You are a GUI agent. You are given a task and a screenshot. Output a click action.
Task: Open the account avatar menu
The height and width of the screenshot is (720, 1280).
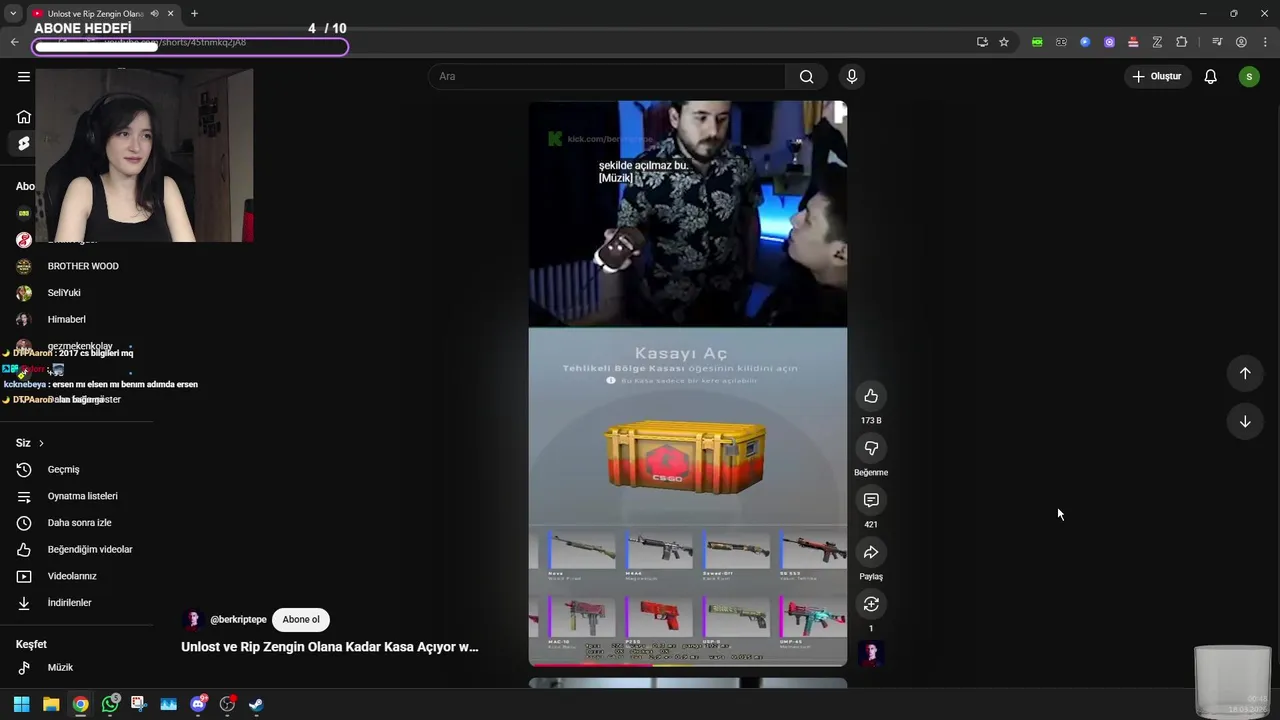(x=1249, y=76)
